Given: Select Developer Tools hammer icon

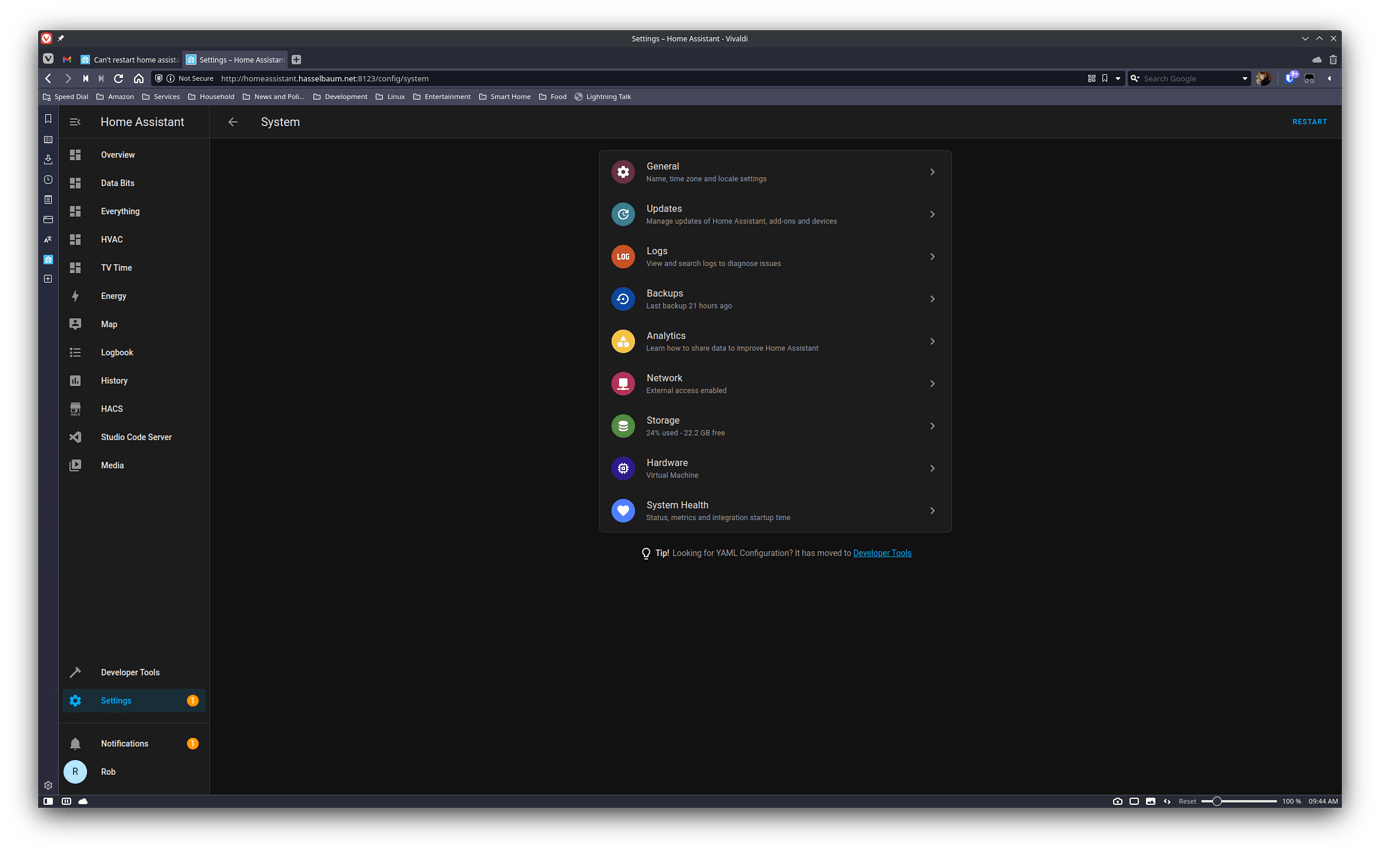Looking at the screenshot, I should click(x=75, y=672).
